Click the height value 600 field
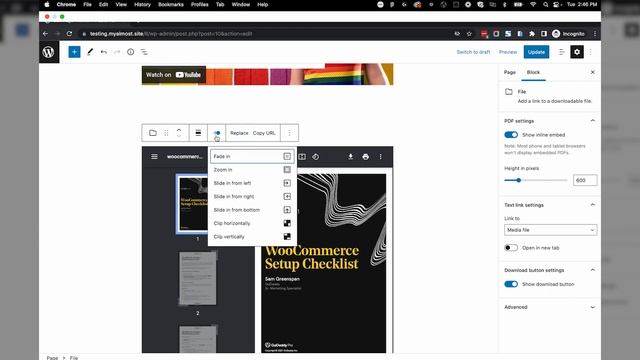Screen dimensions: 640x360 point(585,180)
